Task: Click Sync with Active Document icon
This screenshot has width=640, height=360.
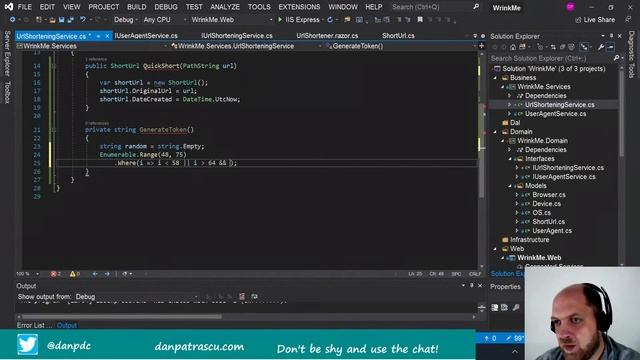Action: (x=553, y=47)
